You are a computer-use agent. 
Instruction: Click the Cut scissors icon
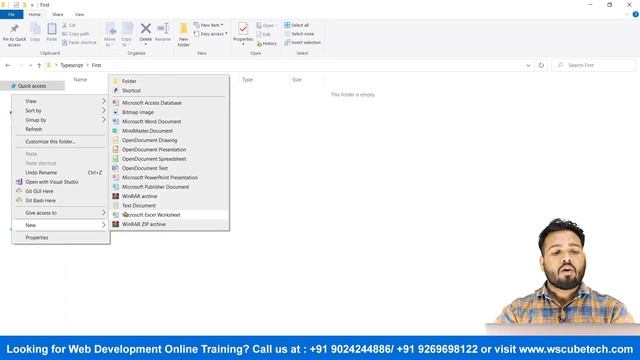point(65,25)
